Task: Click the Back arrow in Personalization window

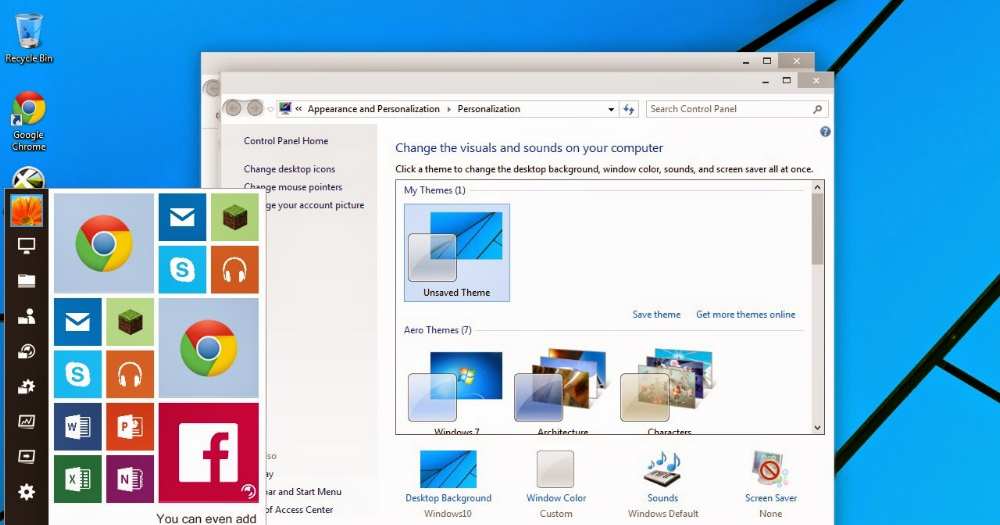Action: click(233, 108)
